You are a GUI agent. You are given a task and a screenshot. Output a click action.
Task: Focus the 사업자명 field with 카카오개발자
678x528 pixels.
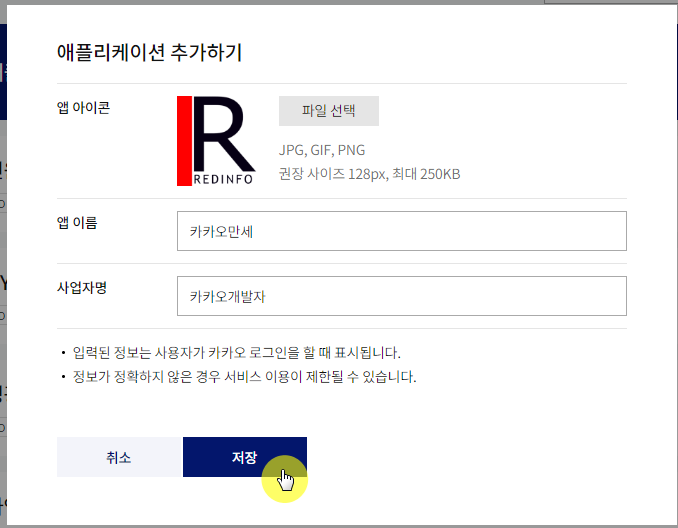[402, 296]
